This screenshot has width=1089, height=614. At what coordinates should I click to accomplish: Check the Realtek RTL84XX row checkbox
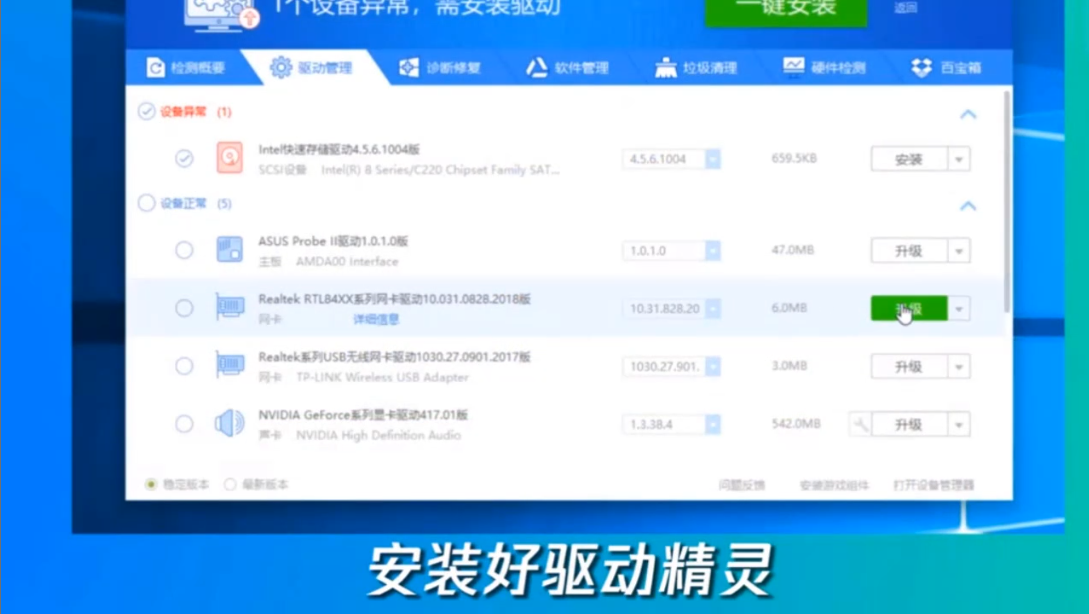184,308
